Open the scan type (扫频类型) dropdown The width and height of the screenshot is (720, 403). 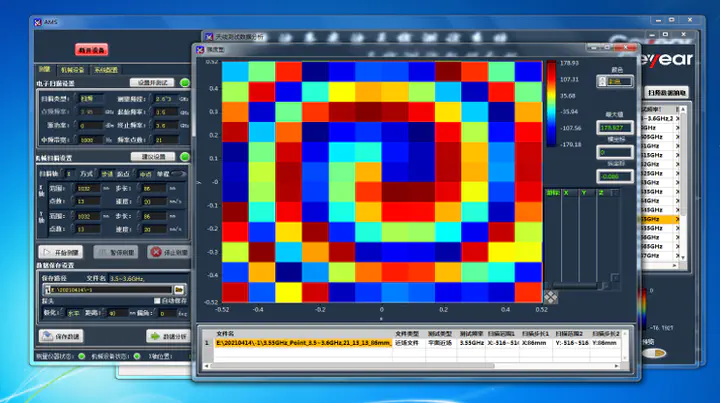click(89, 98)
